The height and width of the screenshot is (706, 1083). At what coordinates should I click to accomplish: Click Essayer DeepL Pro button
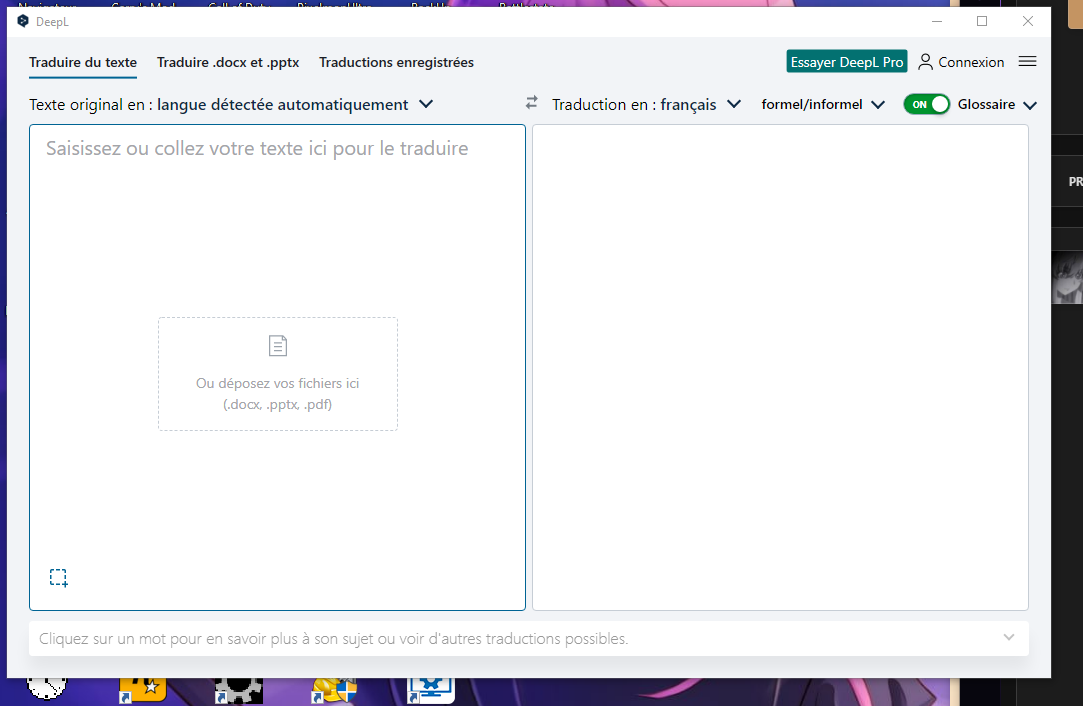[847, 62]
